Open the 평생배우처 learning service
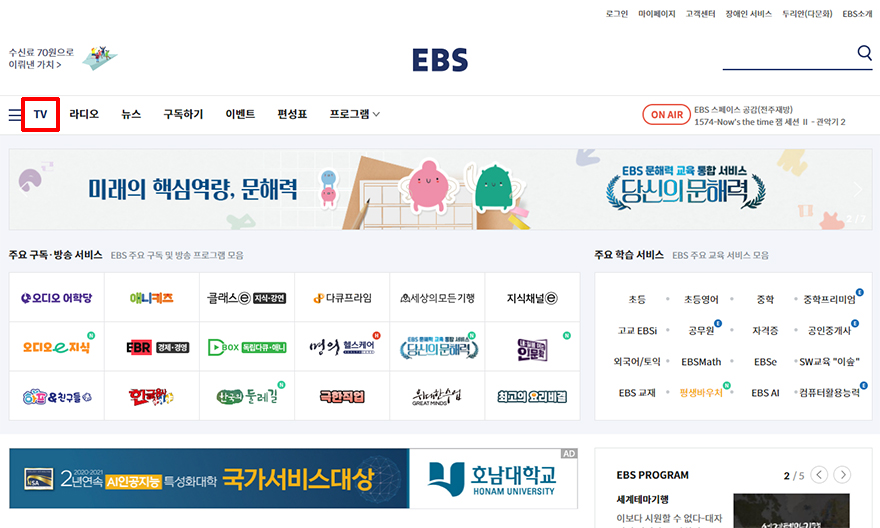 701,393
